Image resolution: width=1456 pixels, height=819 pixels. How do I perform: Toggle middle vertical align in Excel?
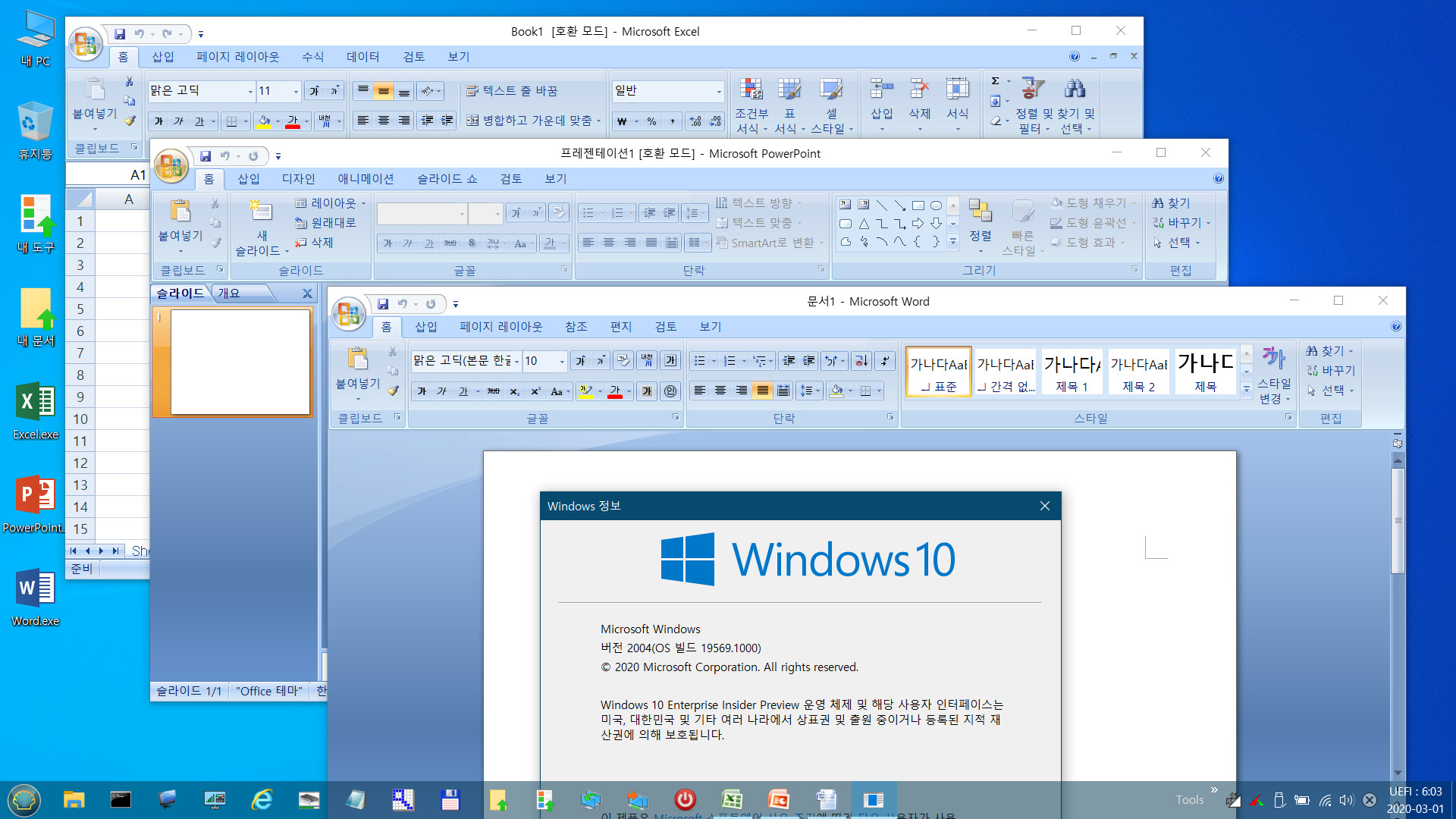[384, 92]
